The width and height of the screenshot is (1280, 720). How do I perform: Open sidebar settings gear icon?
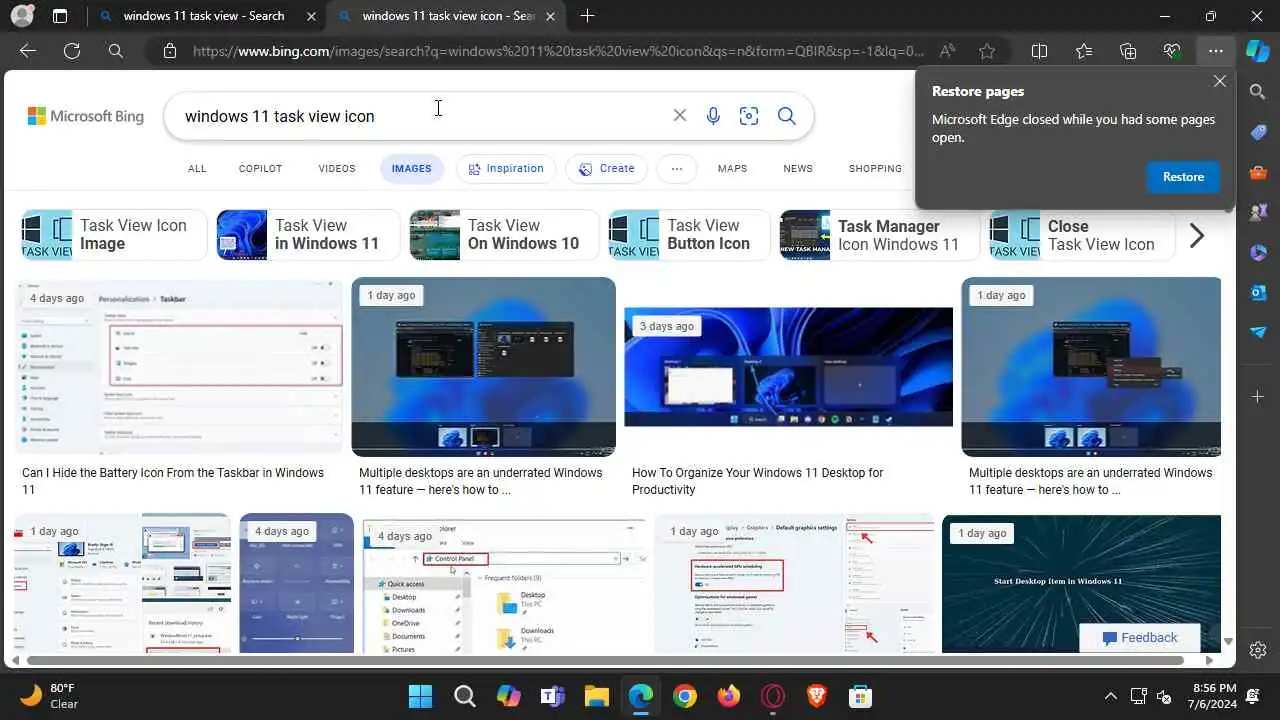[x=1258, y=650]
